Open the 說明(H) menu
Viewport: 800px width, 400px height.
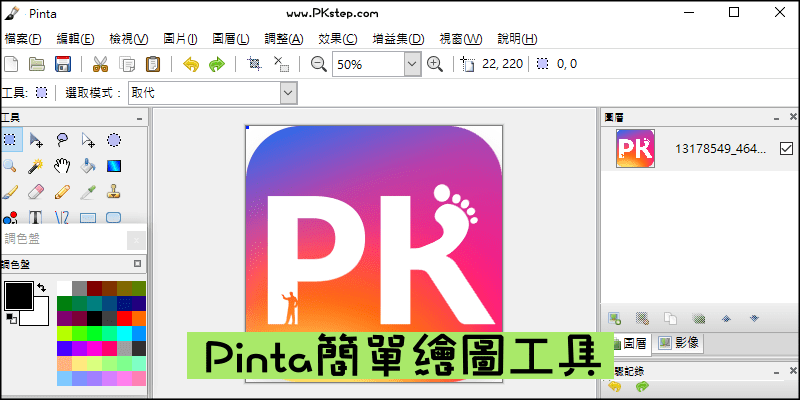(517, 39)
